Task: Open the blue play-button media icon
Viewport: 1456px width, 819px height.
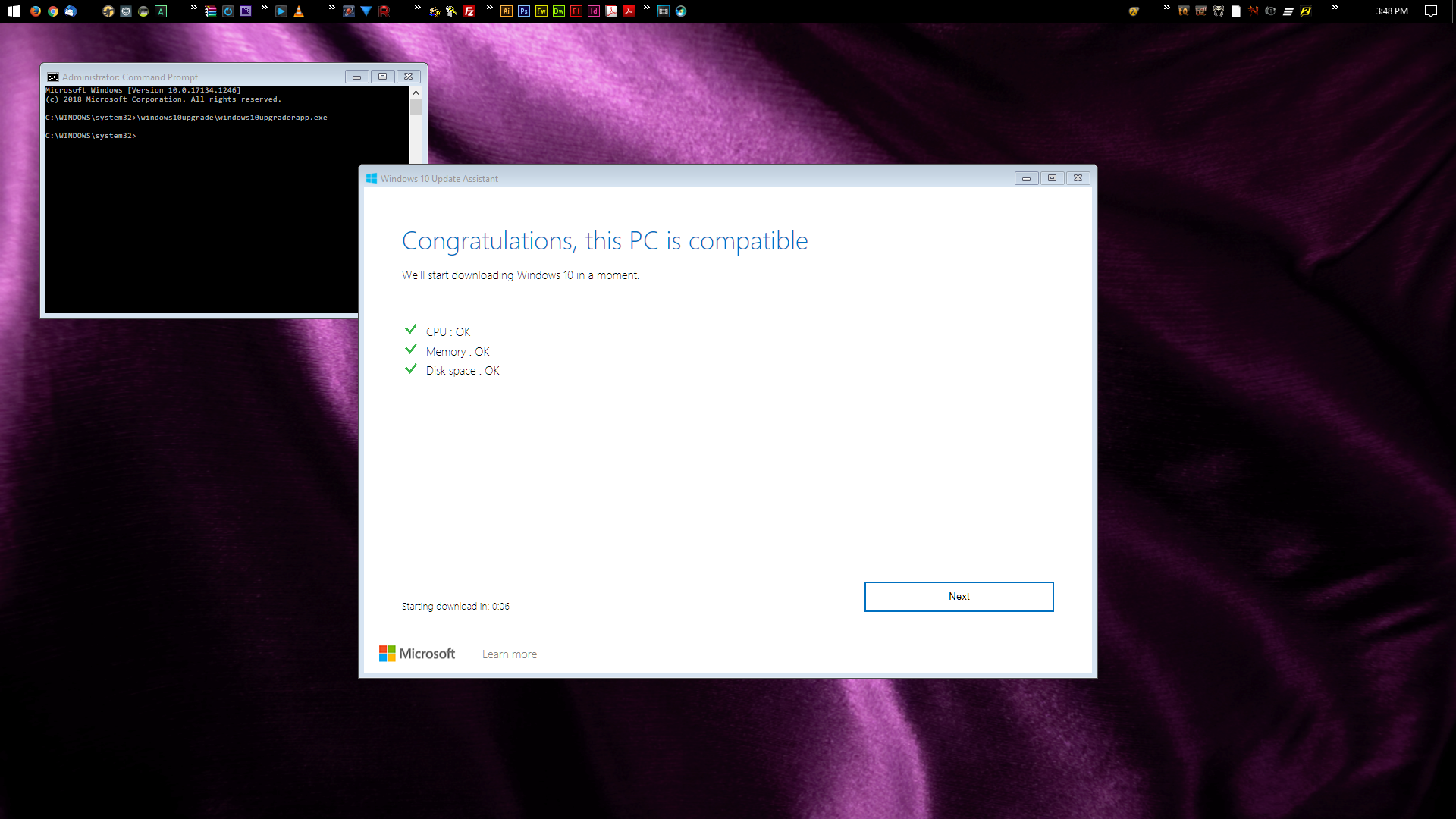Action: pyautogui.click(x=281, y=11)
